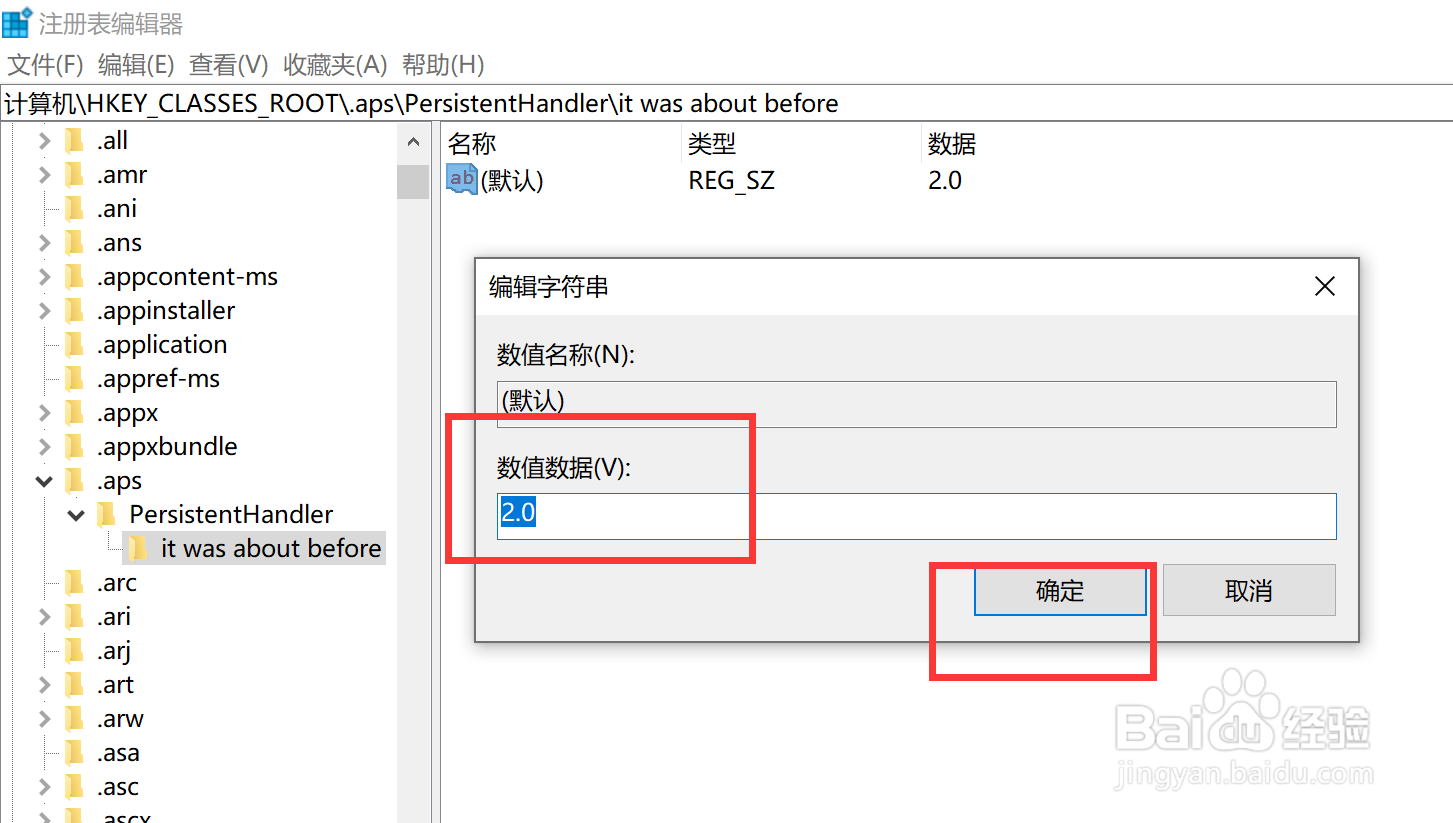Click the PersistentHandler folder icon

click(x=108, y=514)
